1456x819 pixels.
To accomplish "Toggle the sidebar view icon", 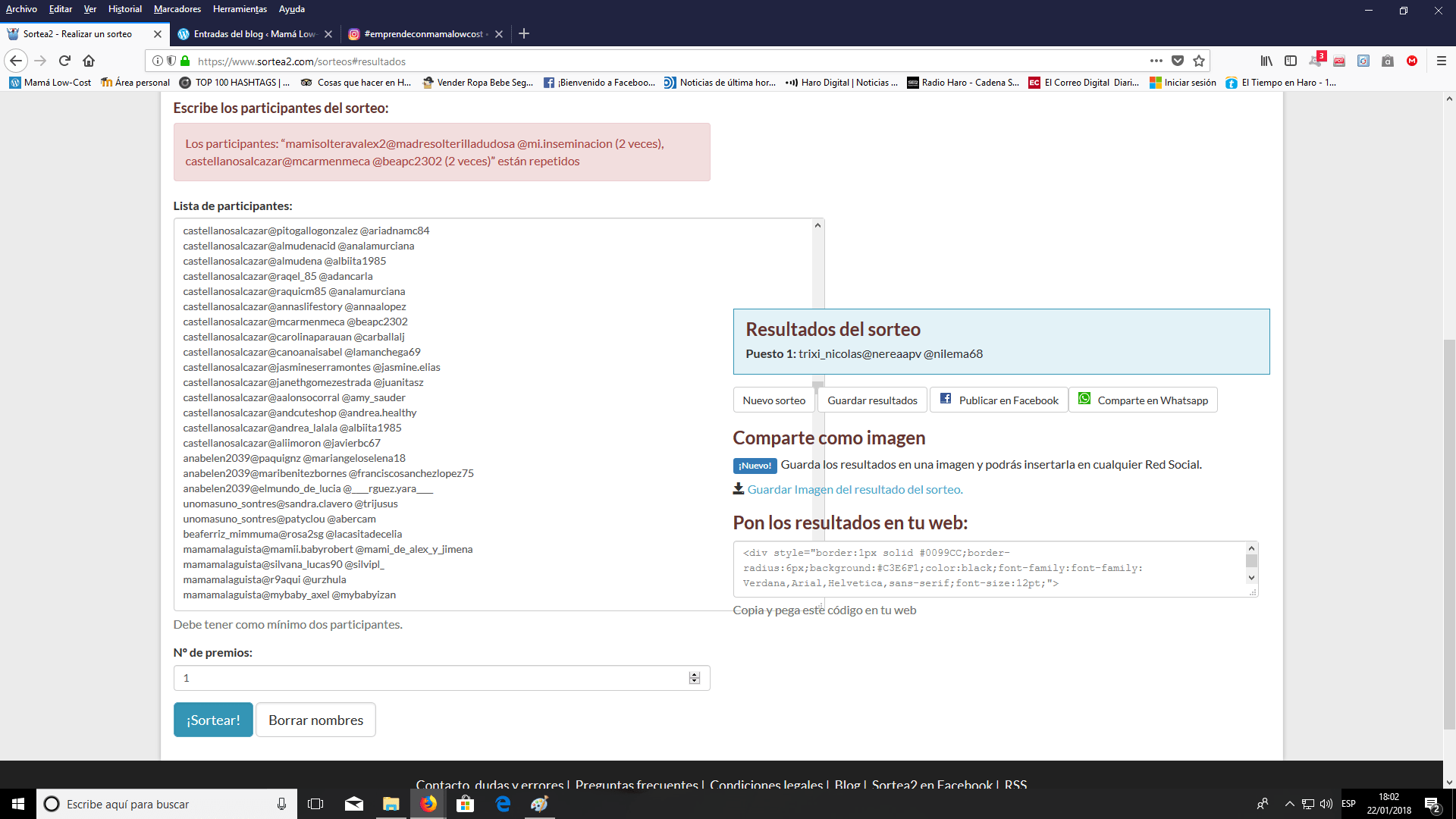I will pos(1291,61).
